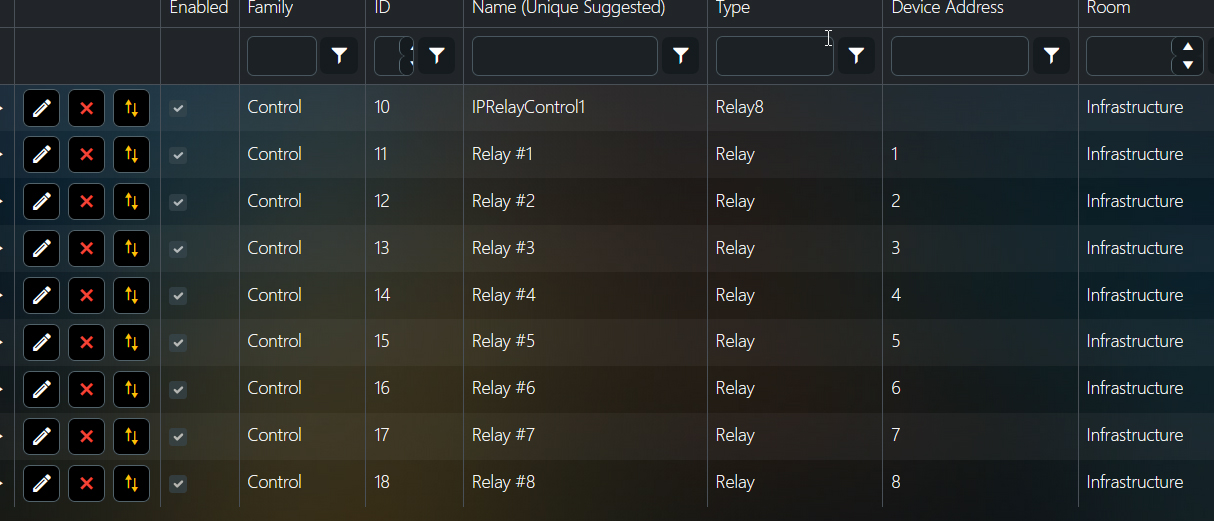
Task: Open the Device Address filter options
Action: point(1051,56)
